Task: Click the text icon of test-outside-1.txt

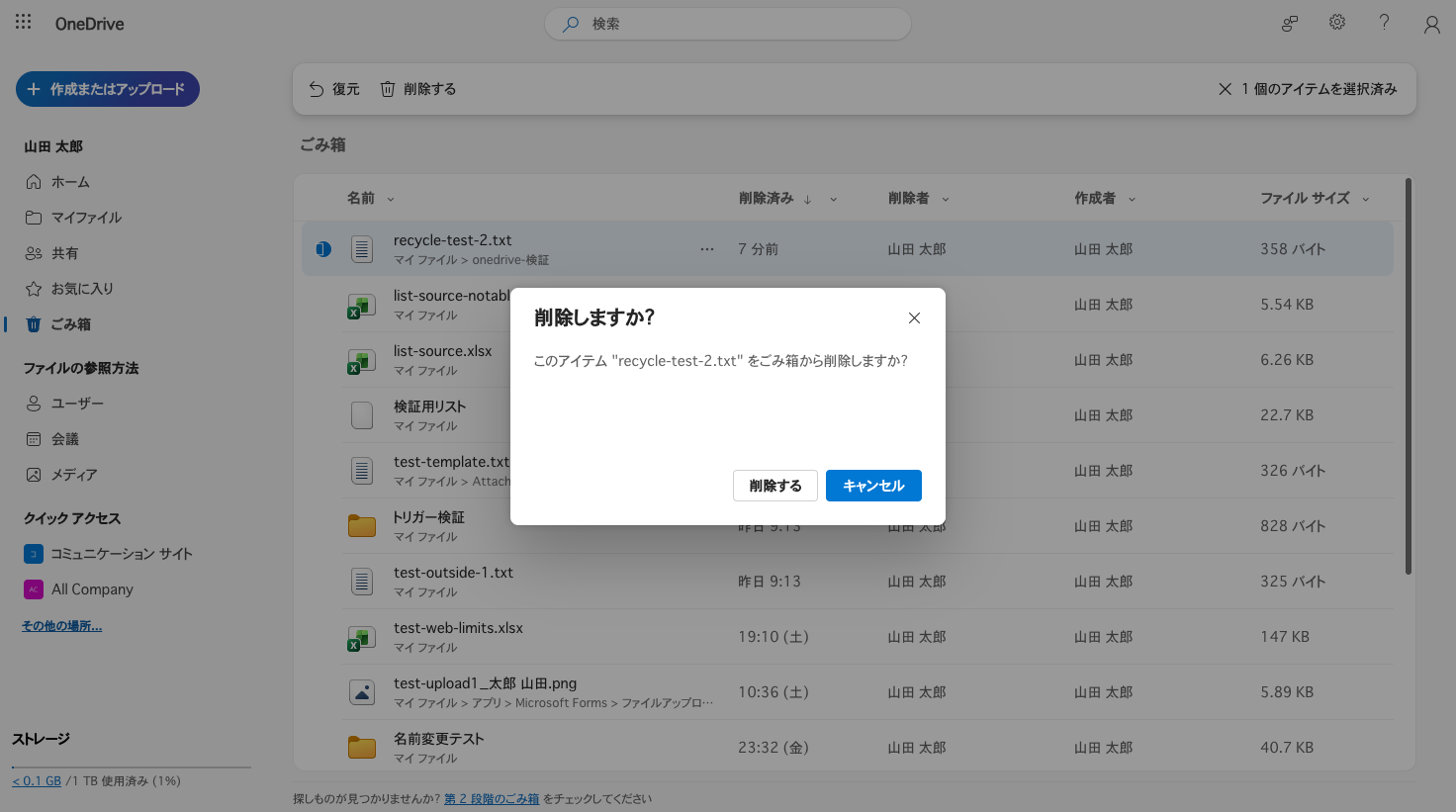Action: click(x=362, y=582)
